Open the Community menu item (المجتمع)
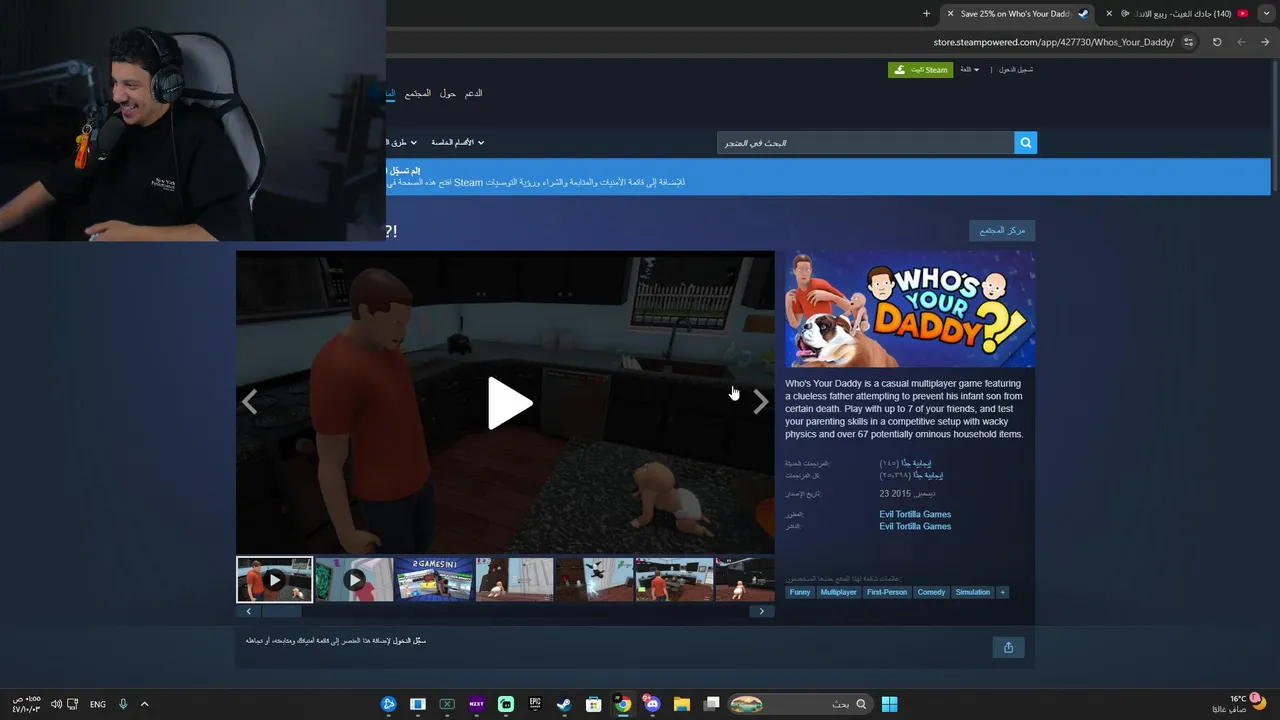This screenshot has height=720, width=1280. (x=418, y=93)
